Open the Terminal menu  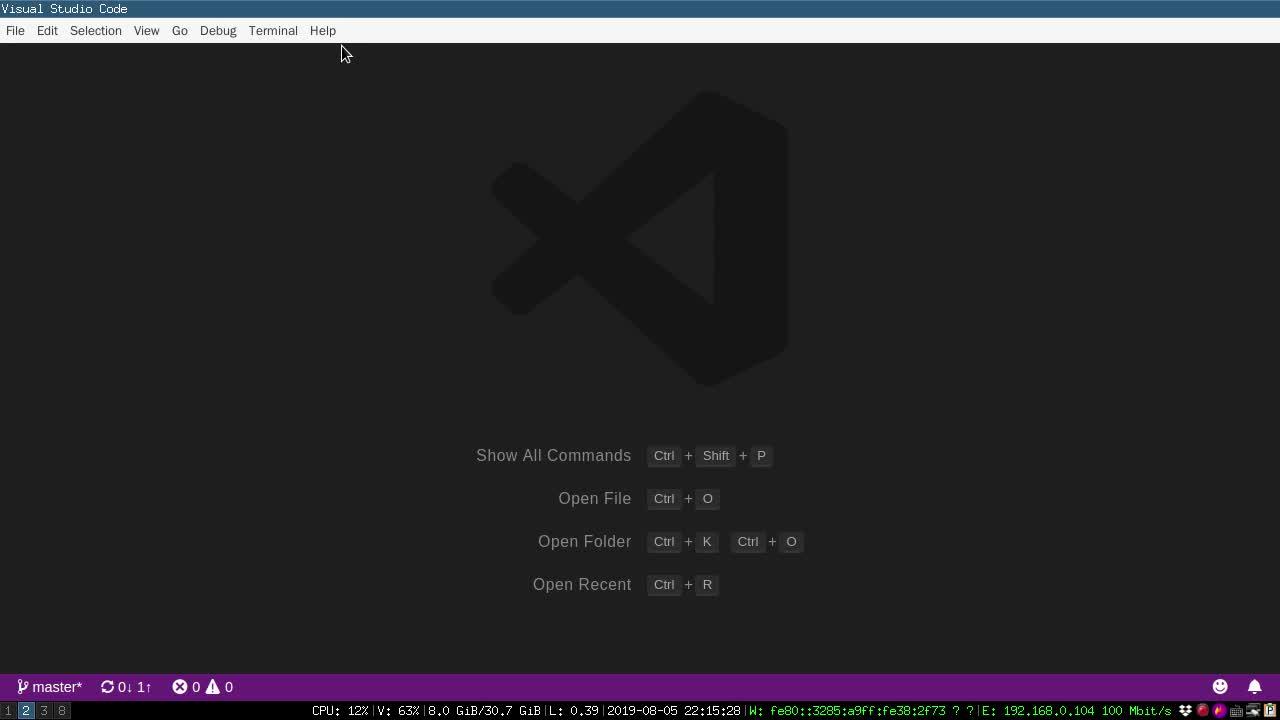coord(273,30)
